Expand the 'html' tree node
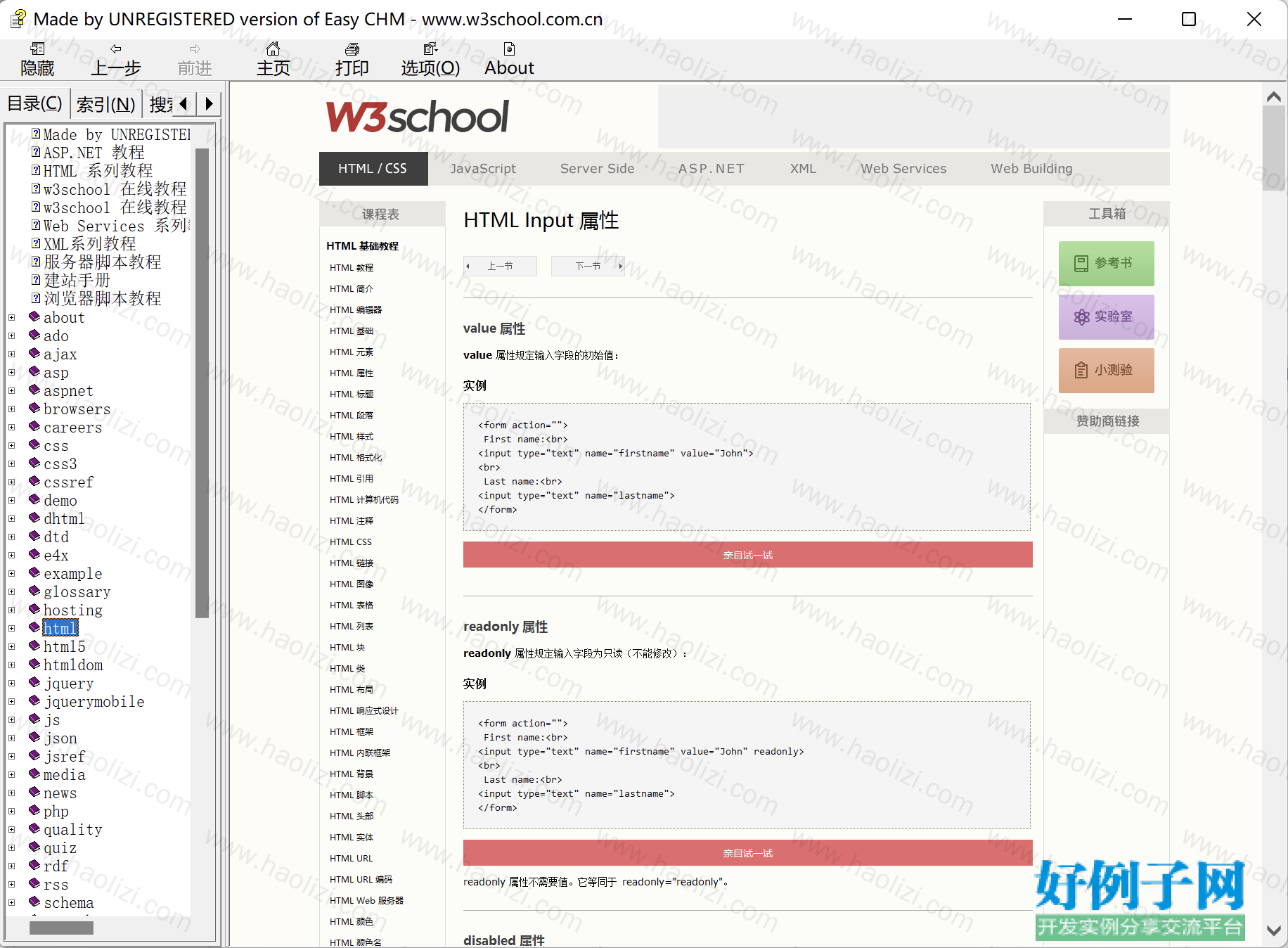The image size is (1288, 948). [x=12, y=629]
